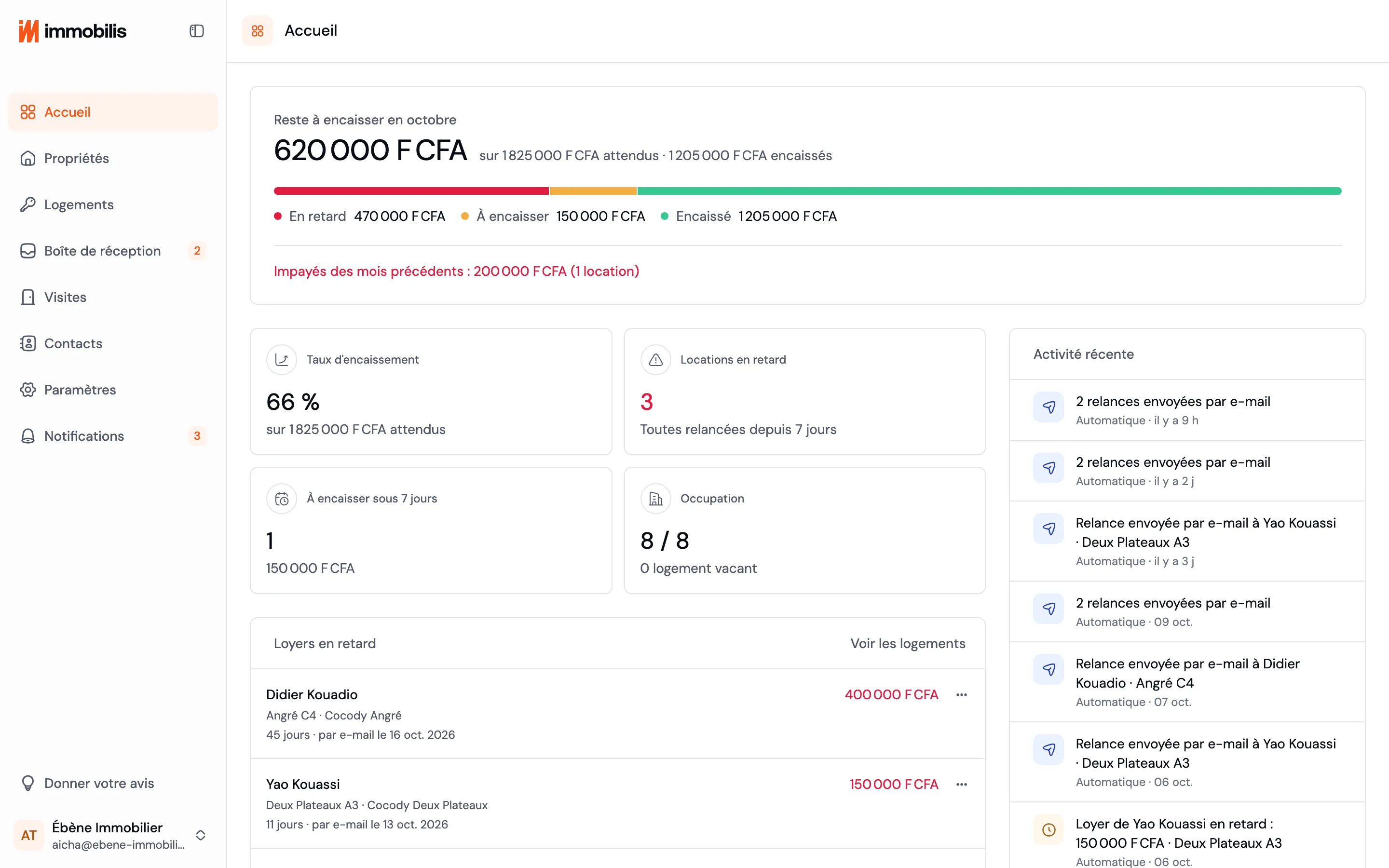Click the Taux d'encaissement chart icon

click(x=281, y=359)
